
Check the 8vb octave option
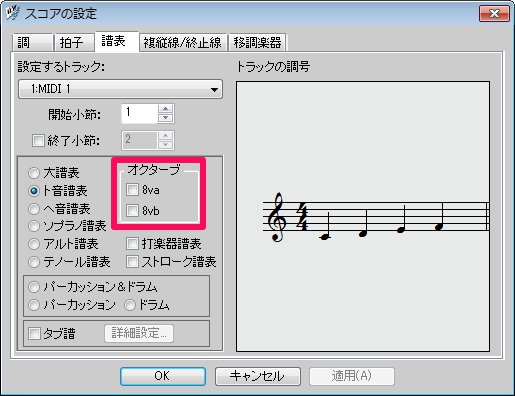tap(132, 210)
